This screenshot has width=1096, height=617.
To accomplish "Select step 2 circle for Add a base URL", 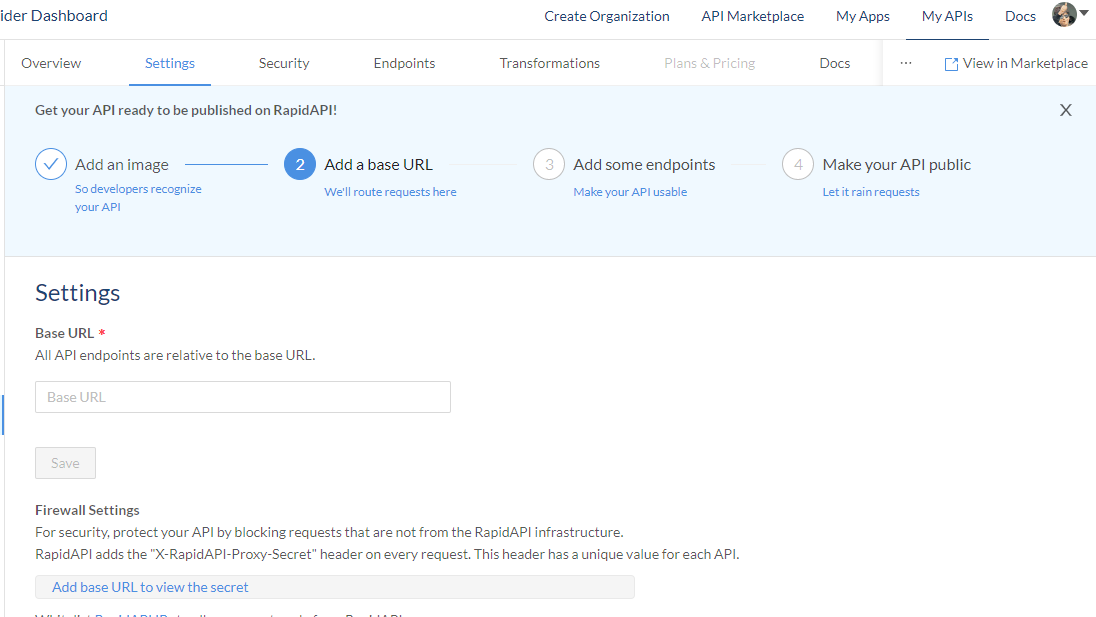I will point(300,164).
